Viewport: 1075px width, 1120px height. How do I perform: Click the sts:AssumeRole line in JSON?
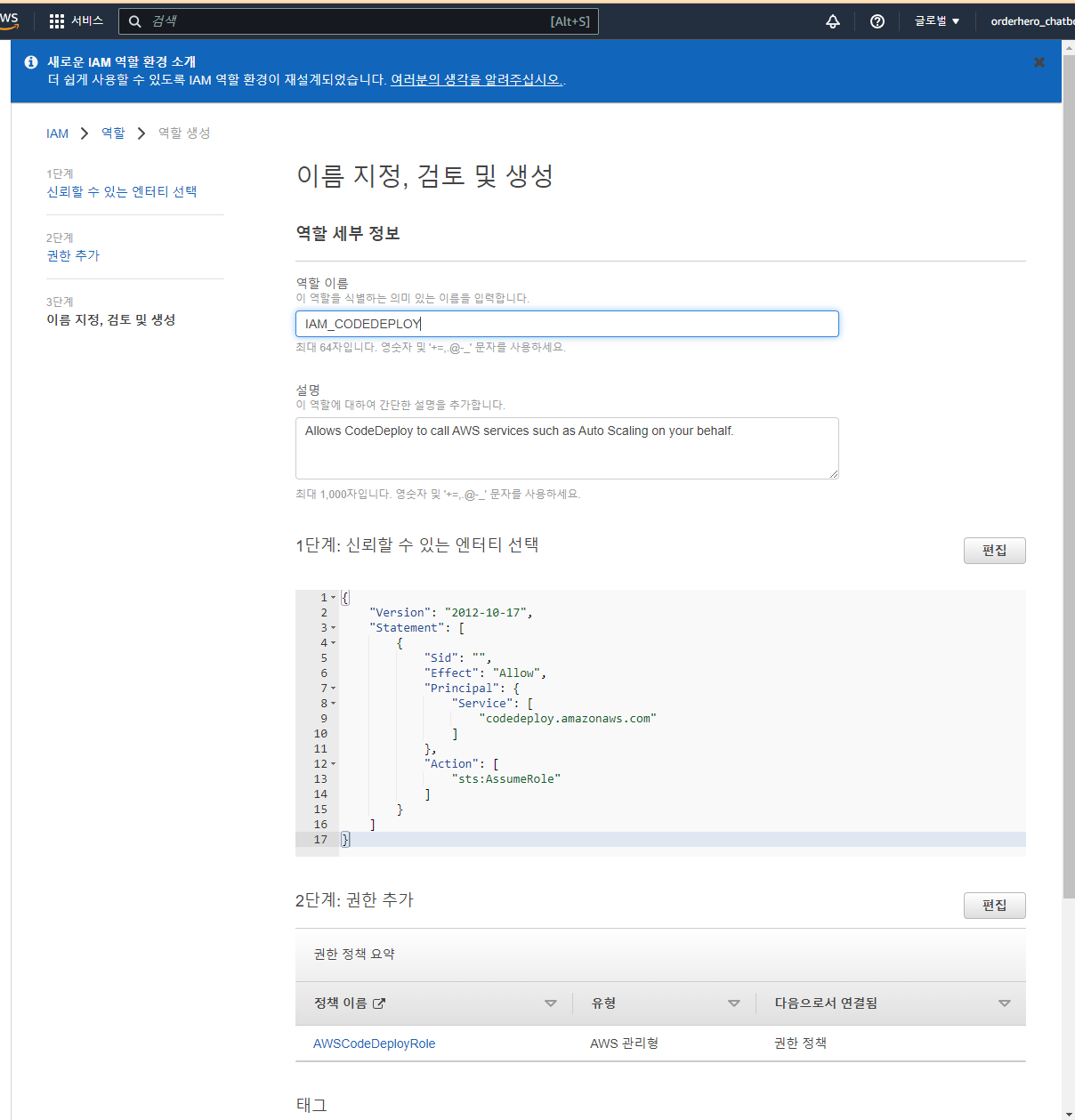(506, 779)
